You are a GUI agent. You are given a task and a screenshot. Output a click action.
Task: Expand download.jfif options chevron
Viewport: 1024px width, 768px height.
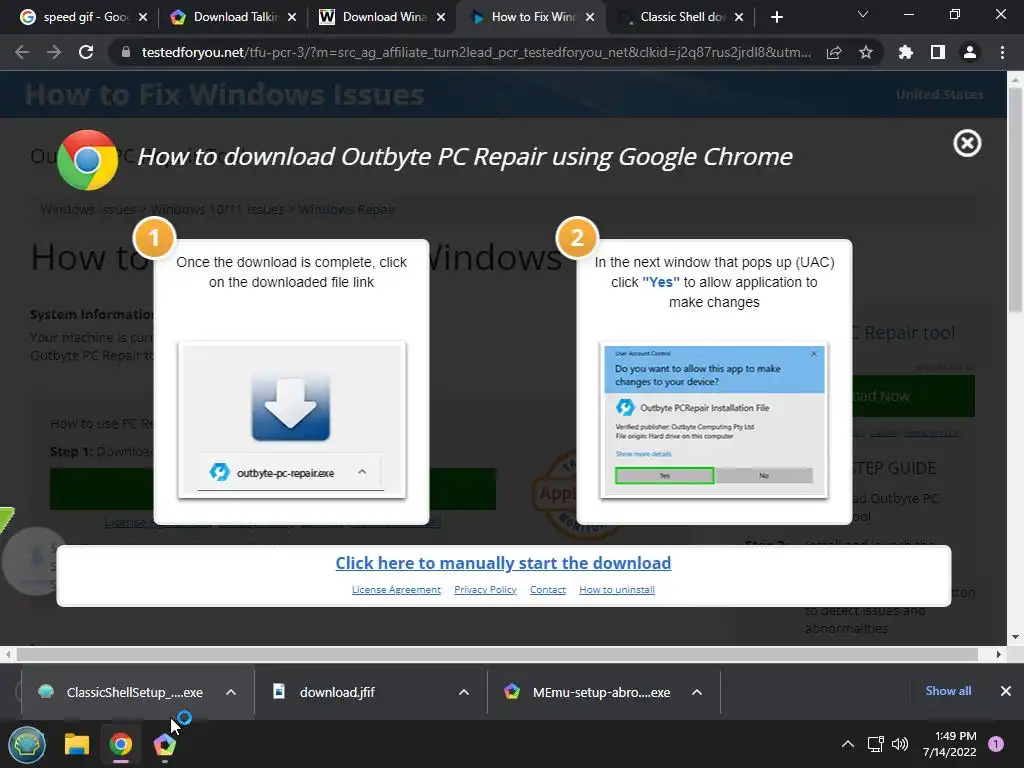click(x=464, y=692)
